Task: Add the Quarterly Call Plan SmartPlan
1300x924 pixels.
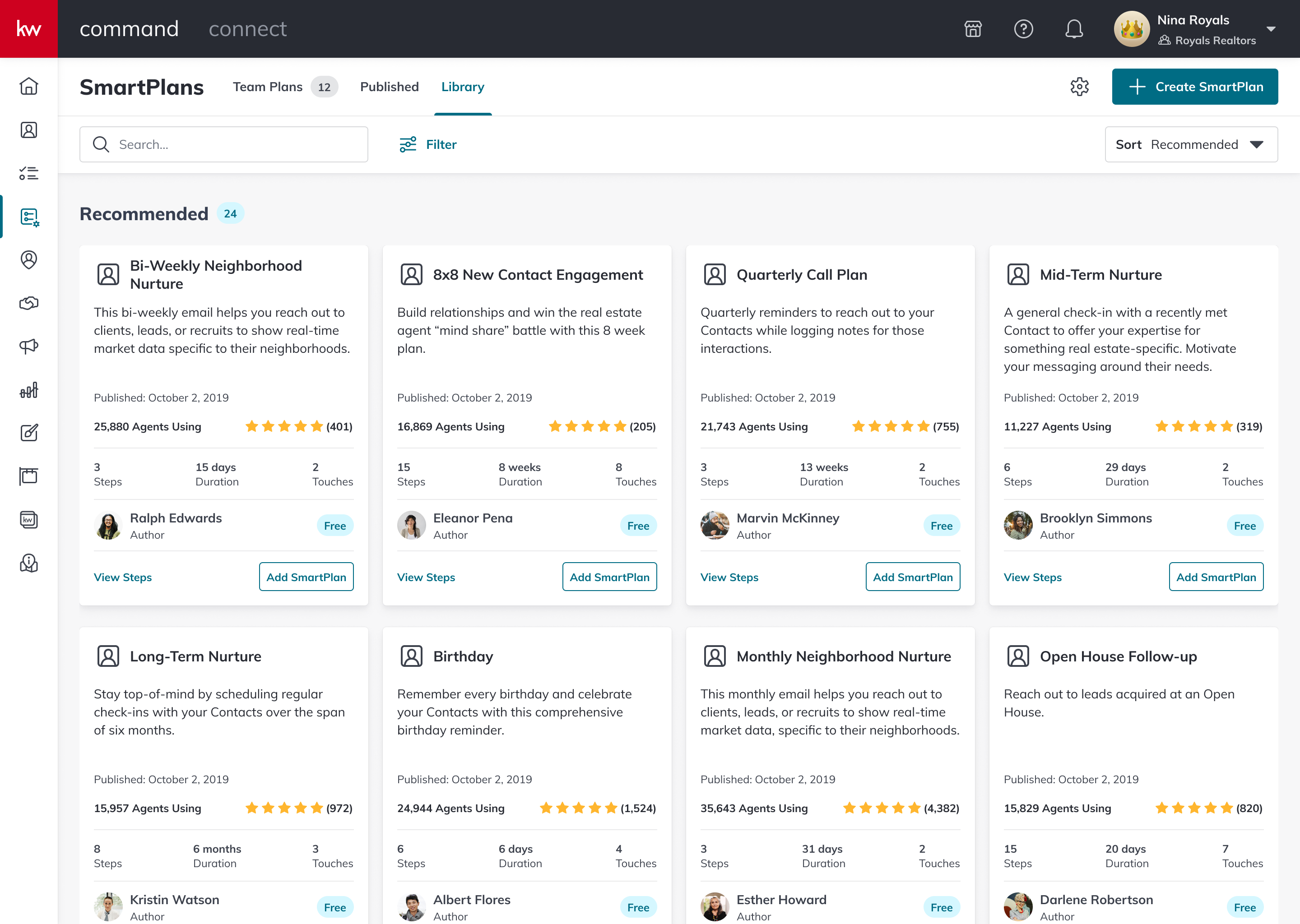Action: (912, 577)
